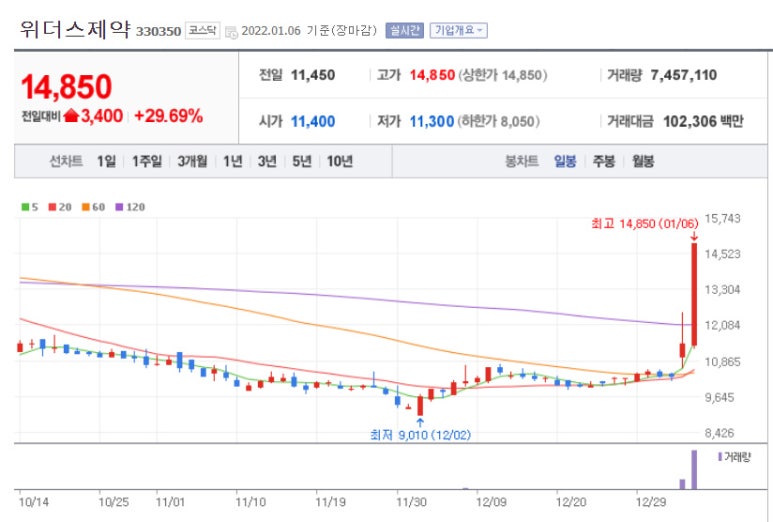Click the 거래량 volume legend label

pos(735,457)
